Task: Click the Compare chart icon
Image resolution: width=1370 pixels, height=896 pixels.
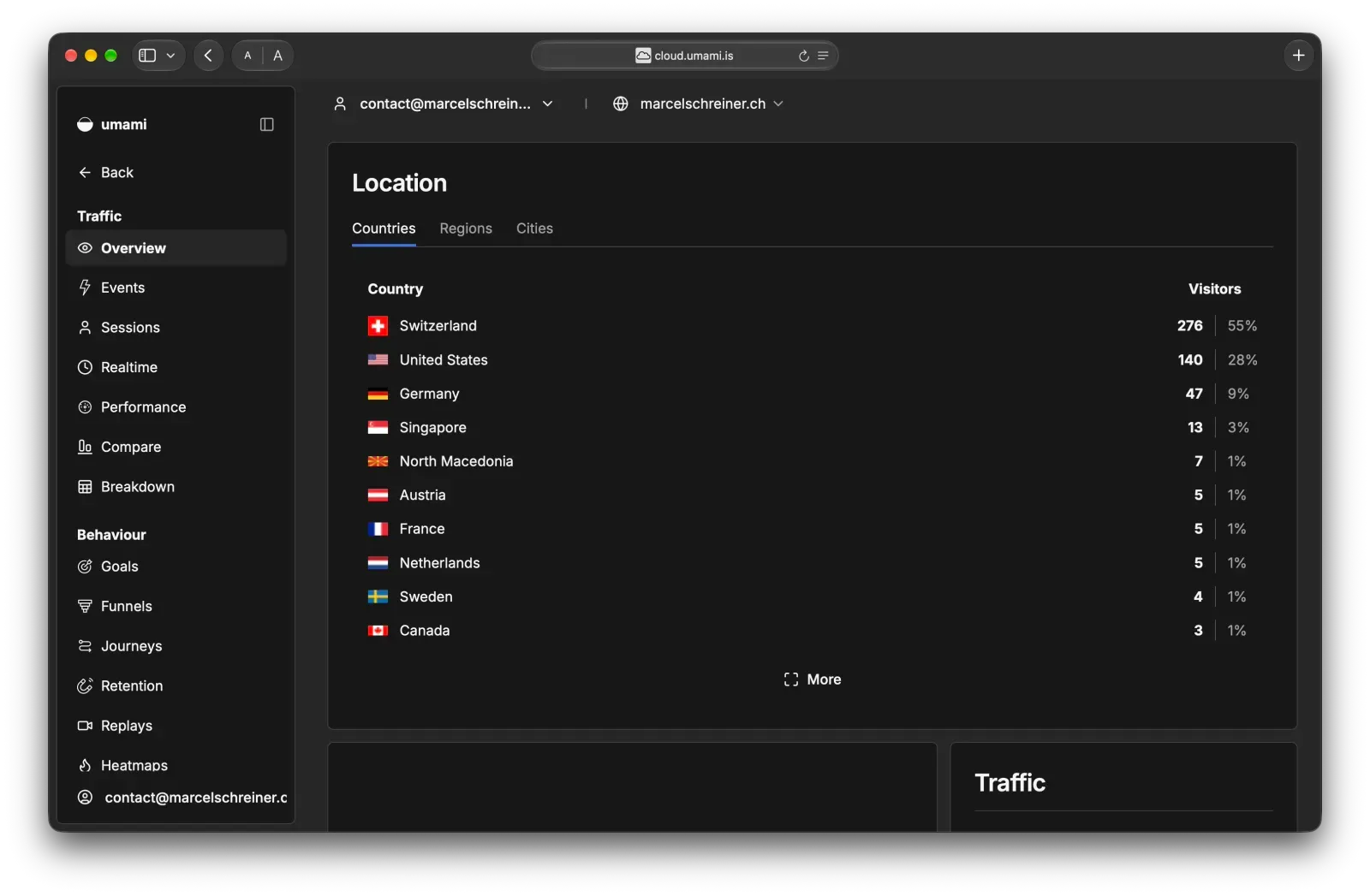Action: pos(85,447)
